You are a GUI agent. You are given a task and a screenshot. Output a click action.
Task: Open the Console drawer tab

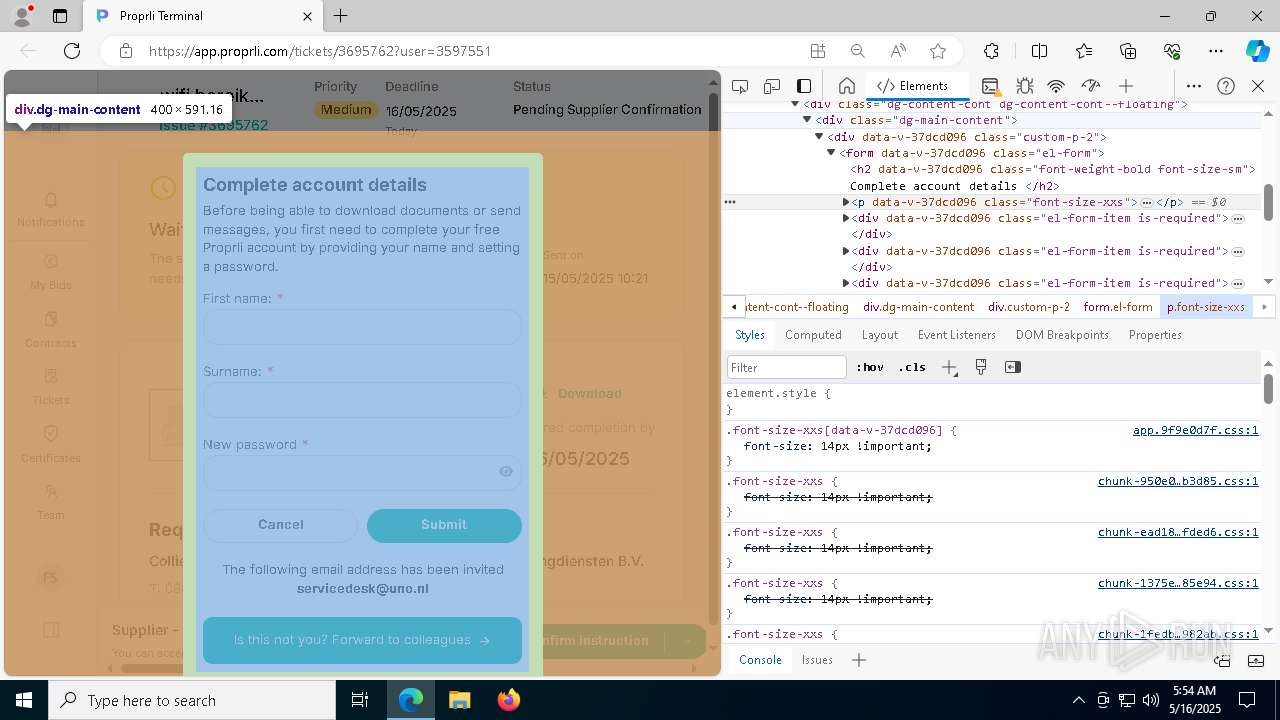pos(760,660)
